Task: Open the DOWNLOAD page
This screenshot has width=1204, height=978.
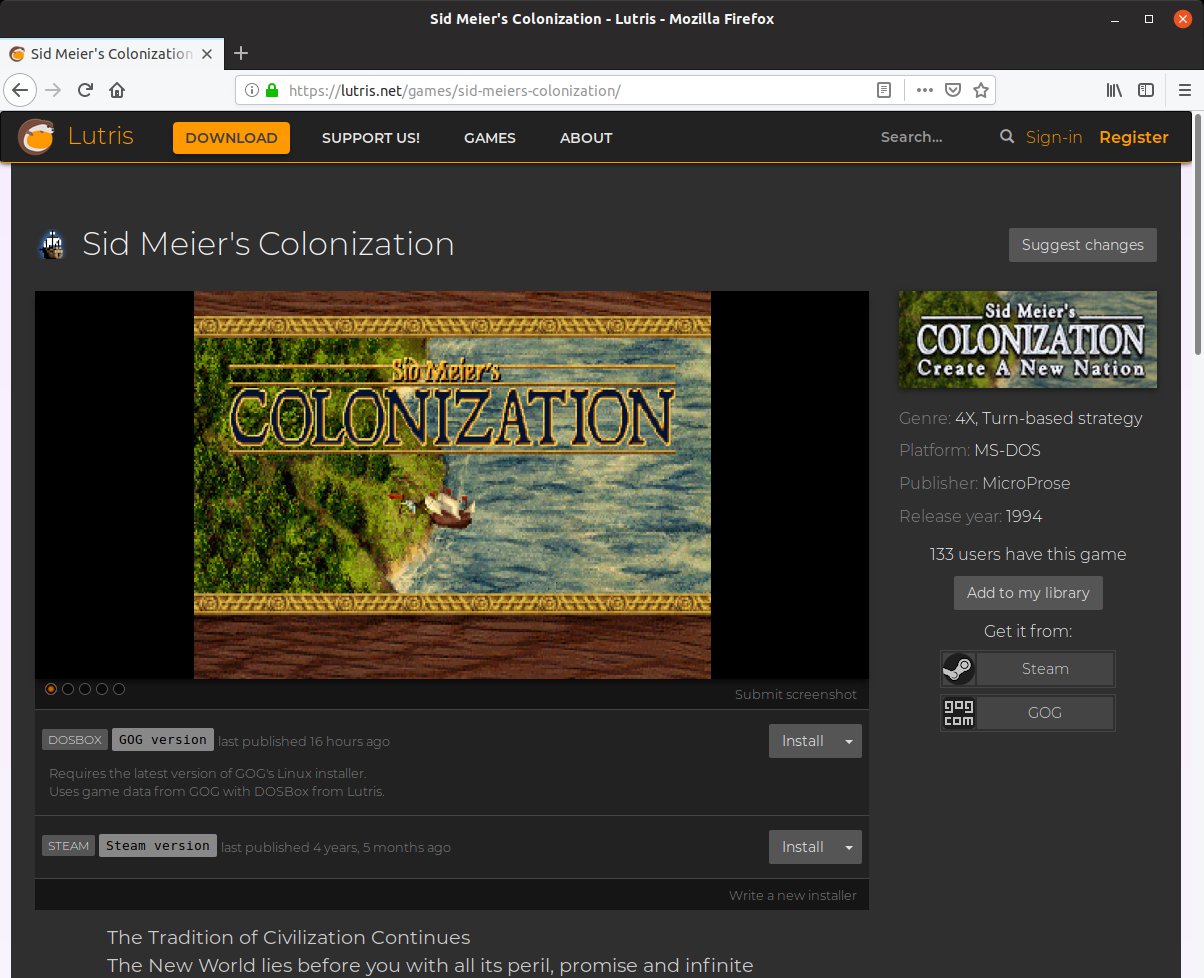Action: (231, 138)
